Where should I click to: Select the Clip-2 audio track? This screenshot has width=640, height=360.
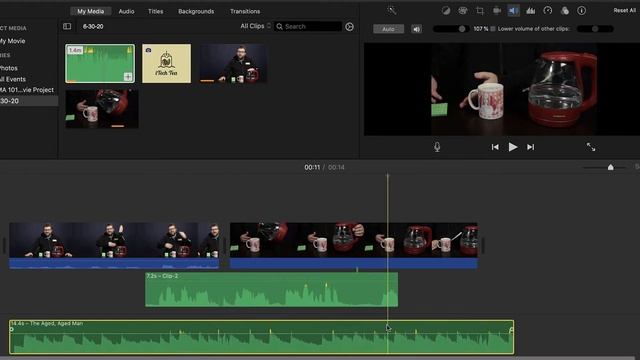[x=271, y=289]
